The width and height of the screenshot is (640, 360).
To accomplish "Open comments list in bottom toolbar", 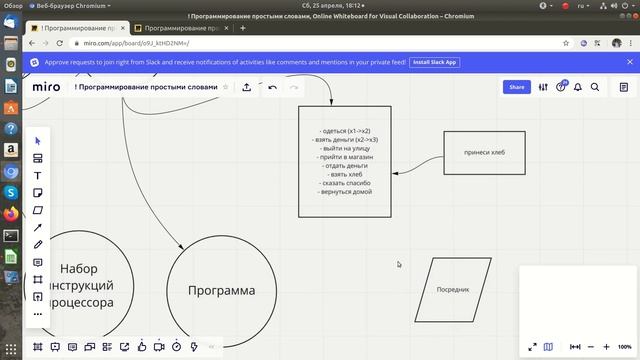I will [x=72, y=347].
